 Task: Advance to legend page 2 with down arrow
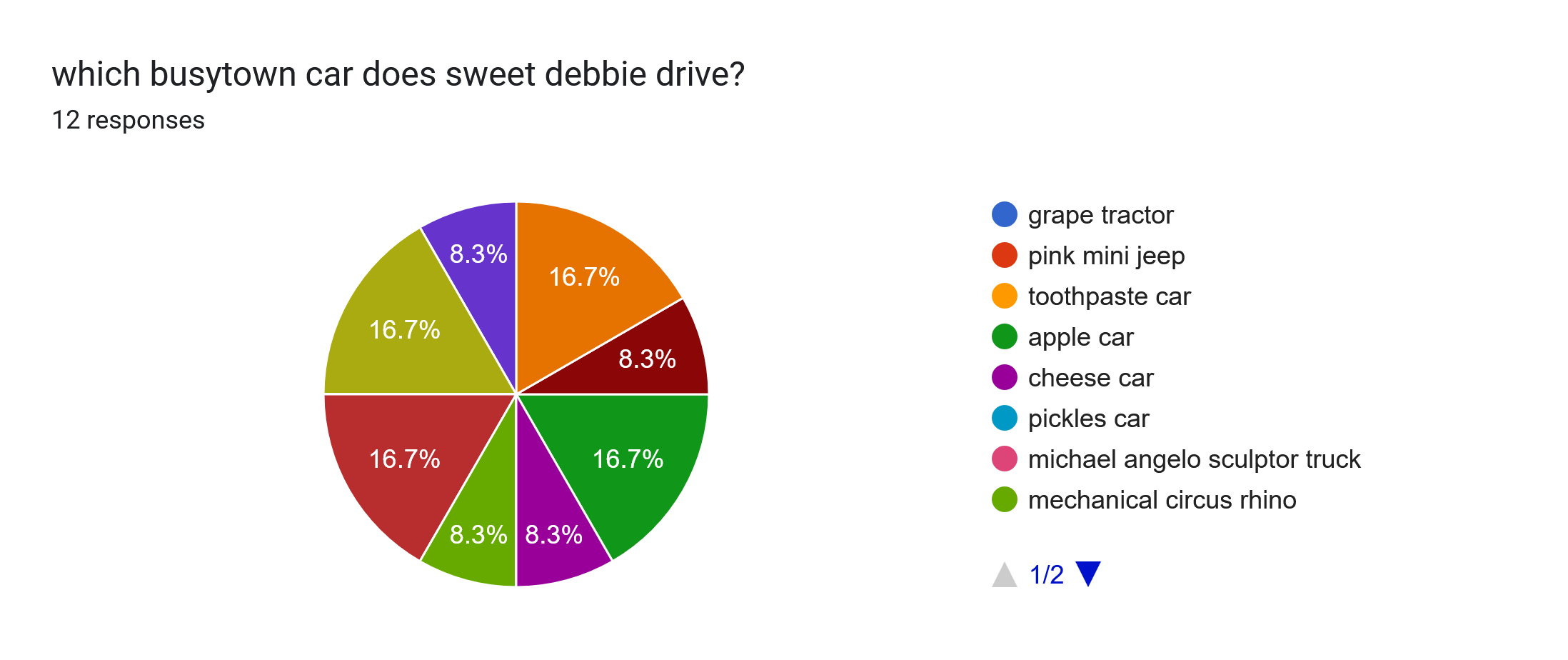pyautogui.click(x=1088, y=572)
